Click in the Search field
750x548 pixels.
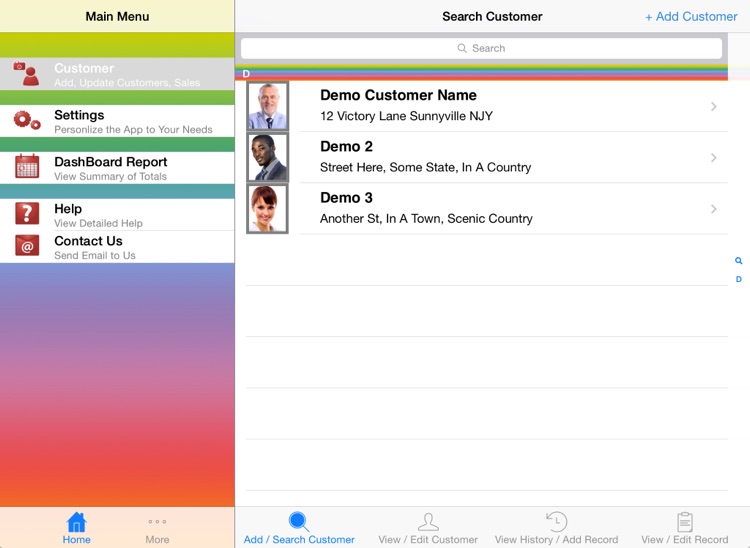tap(481, 48)
